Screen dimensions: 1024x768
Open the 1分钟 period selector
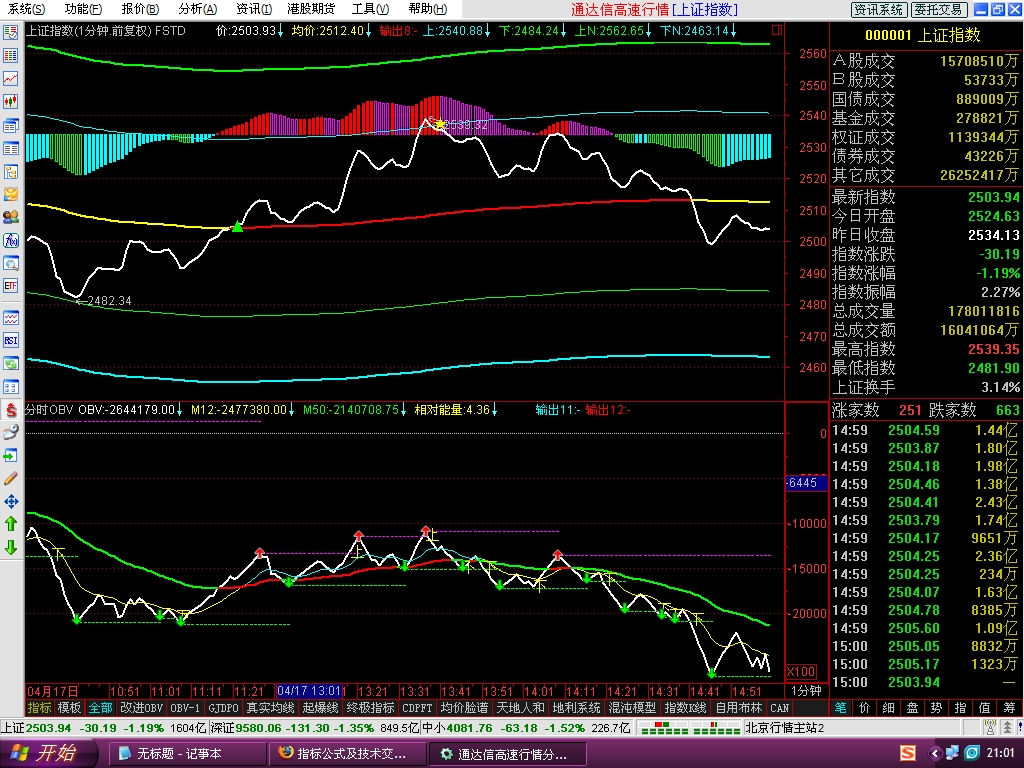(x=806, y=691)
